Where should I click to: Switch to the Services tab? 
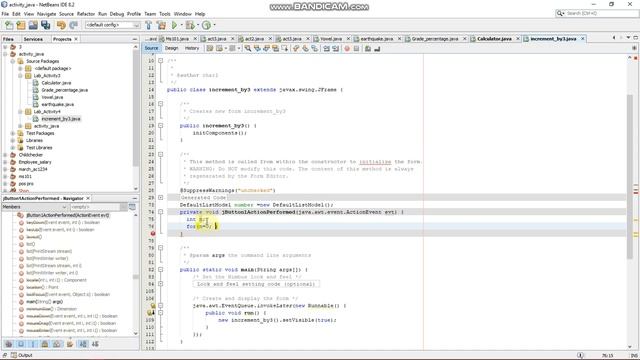point(33,39)
